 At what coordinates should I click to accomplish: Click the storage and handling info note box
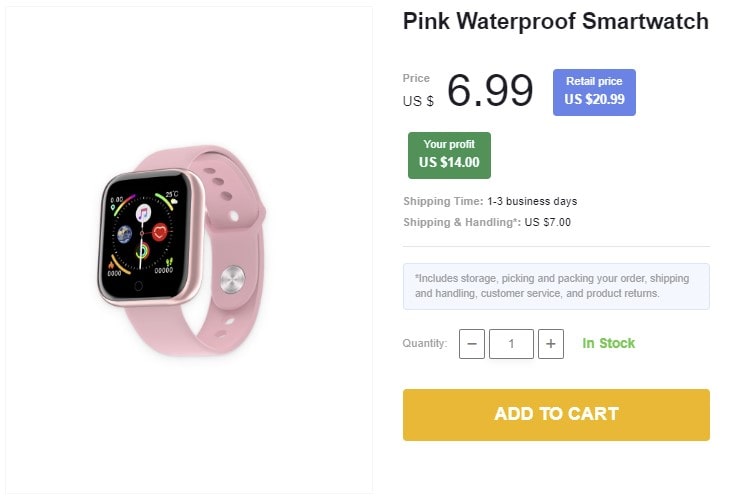coord(556,286)
